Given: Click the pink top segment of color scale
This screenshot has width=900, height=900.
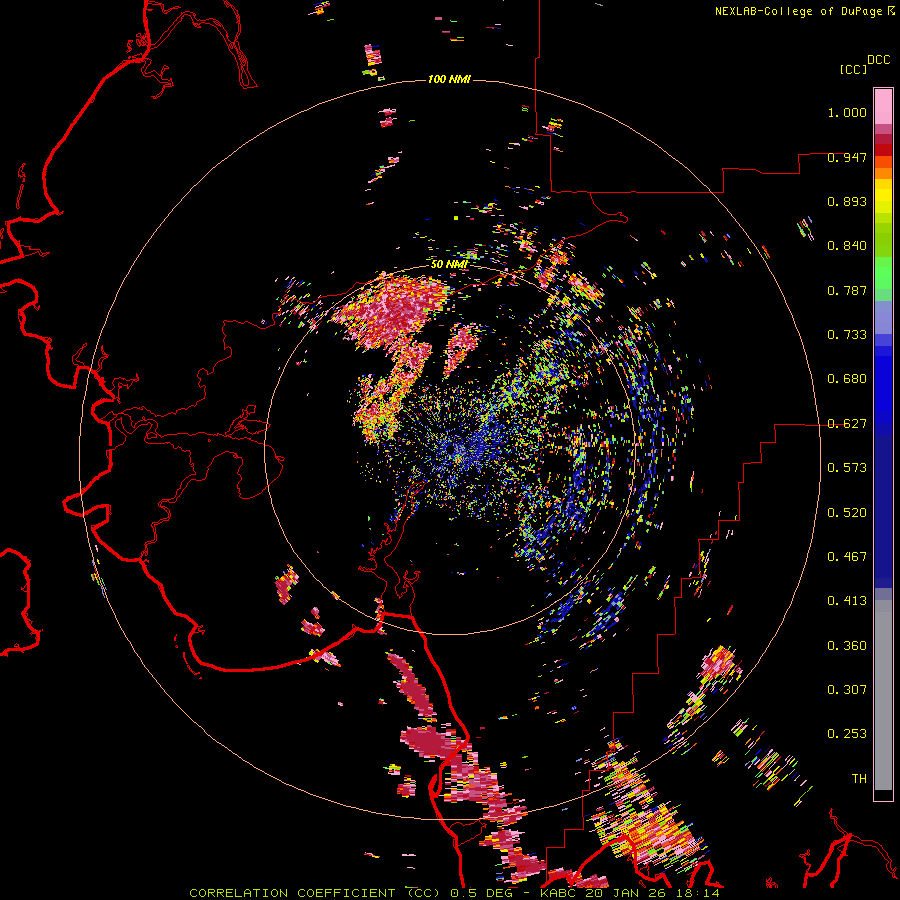Looking at the screenshot, I should click(x=883, y=106).
